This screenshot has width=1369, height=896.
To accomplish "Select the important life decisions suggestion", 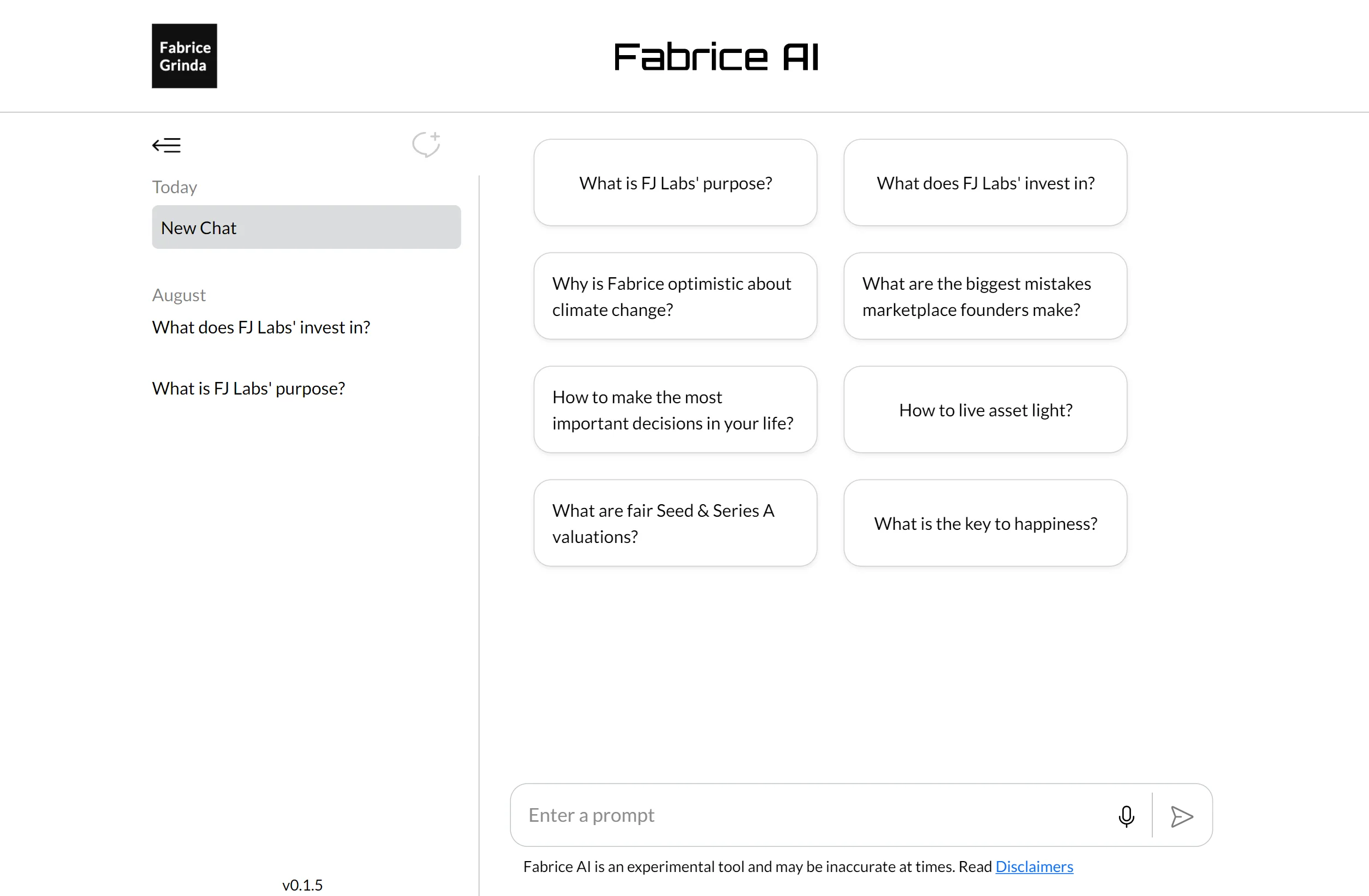I will [x=675, y=409].
